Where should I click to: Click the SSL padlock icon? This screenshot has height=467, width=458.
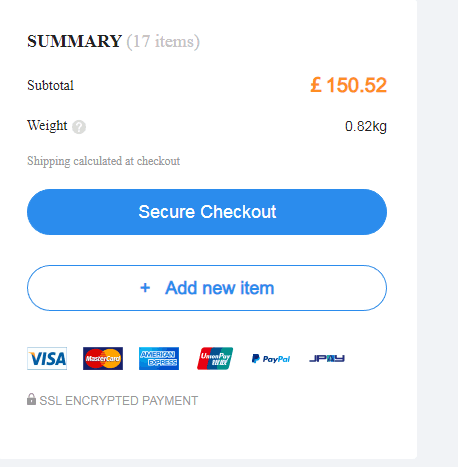(31, 399)
